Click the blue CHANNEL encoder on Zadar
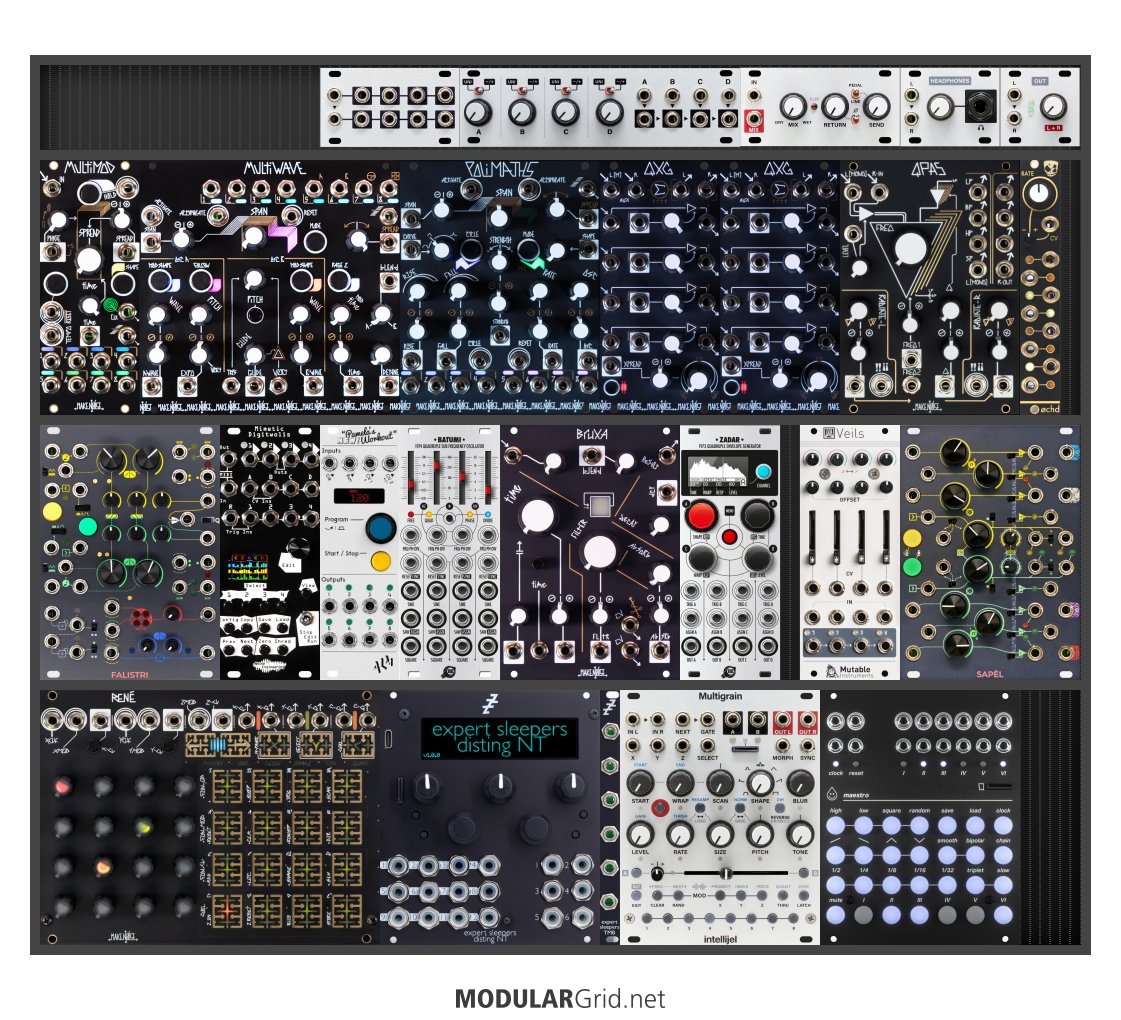This screenshot has height=1020, width=1121. coord(764,472)
